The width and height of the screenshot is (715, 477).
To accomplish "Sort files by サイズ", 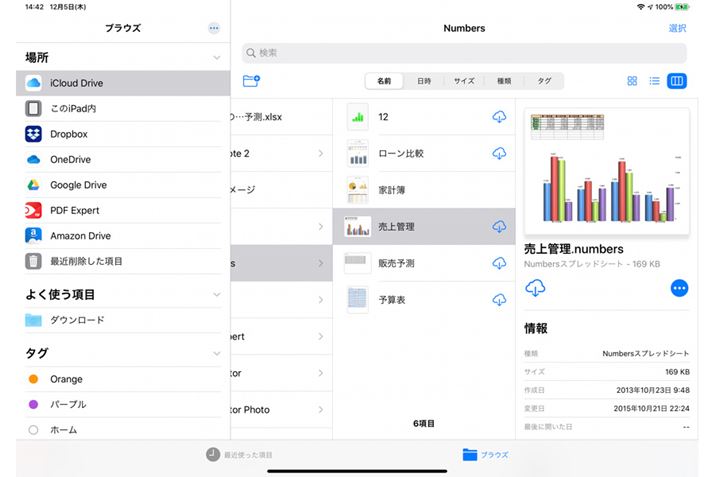I will click(464, 81).
